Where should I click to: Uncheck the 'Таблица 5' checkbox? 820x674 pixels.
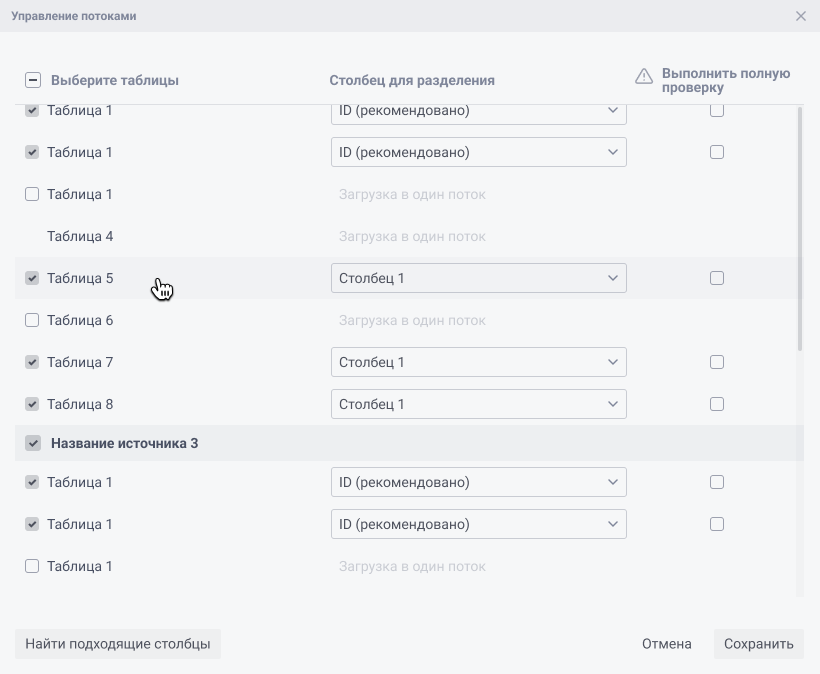[x=31, y=278]
